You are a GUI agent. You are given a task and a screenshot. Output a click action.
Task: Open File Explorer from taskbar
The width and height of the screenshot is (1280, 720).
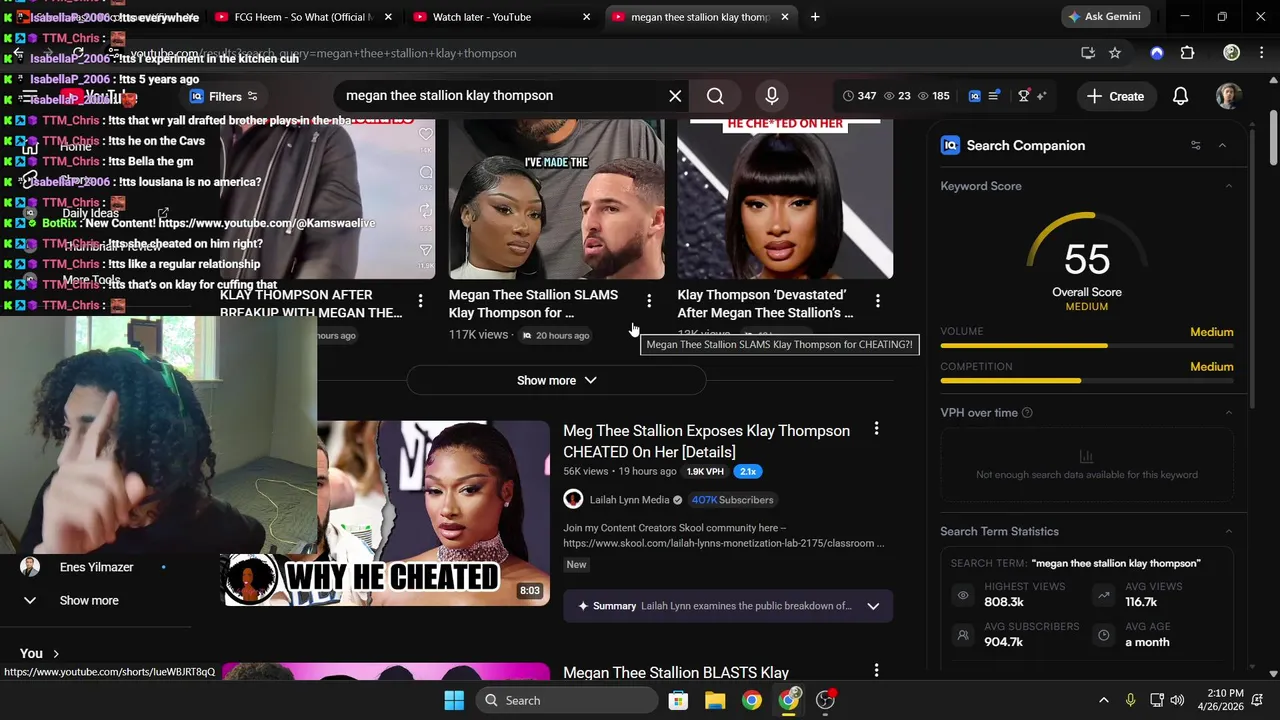(715, 700)
